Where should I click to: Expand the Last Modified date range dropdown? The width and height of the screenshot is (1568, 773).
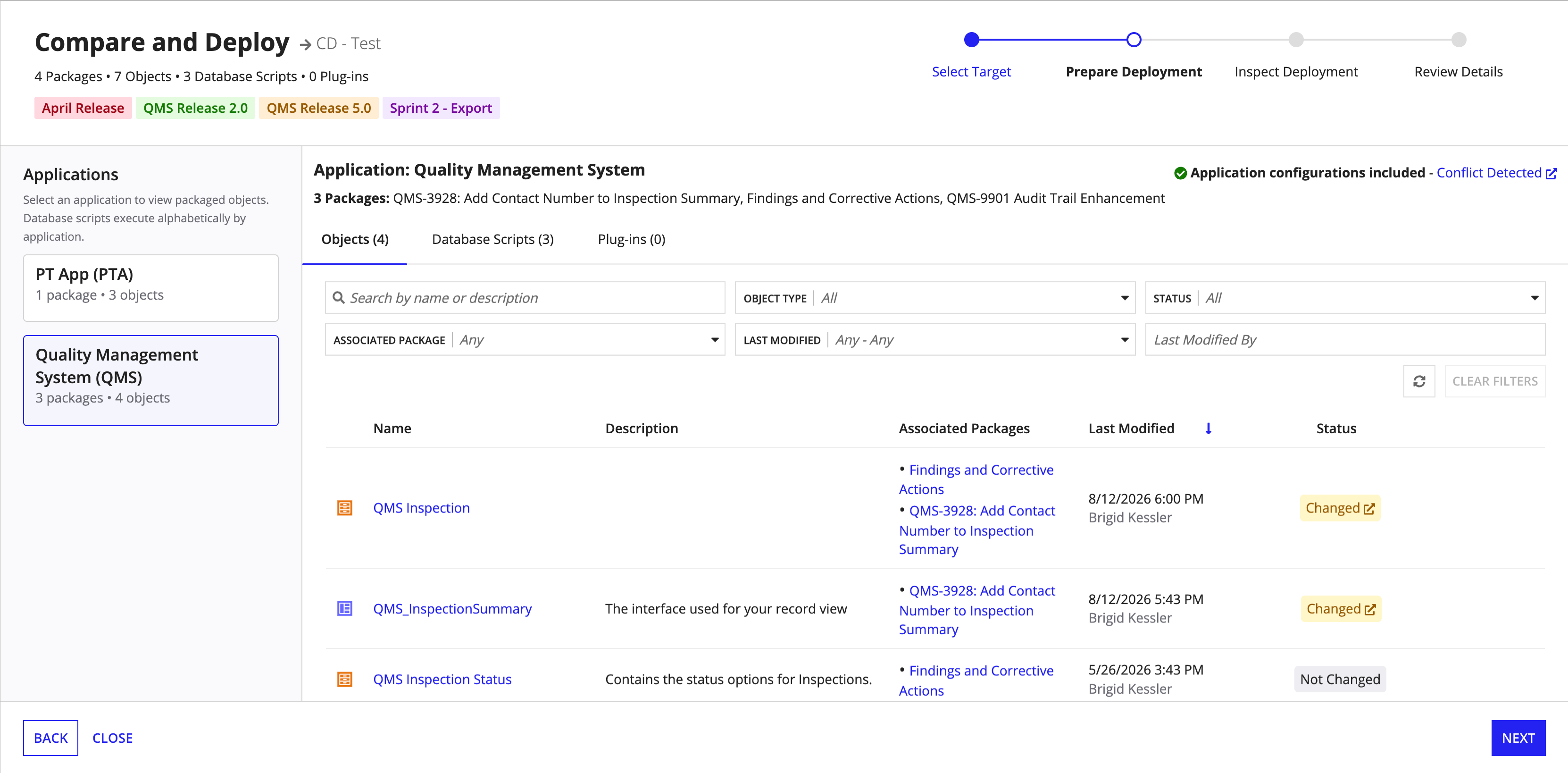coord(935,340)
